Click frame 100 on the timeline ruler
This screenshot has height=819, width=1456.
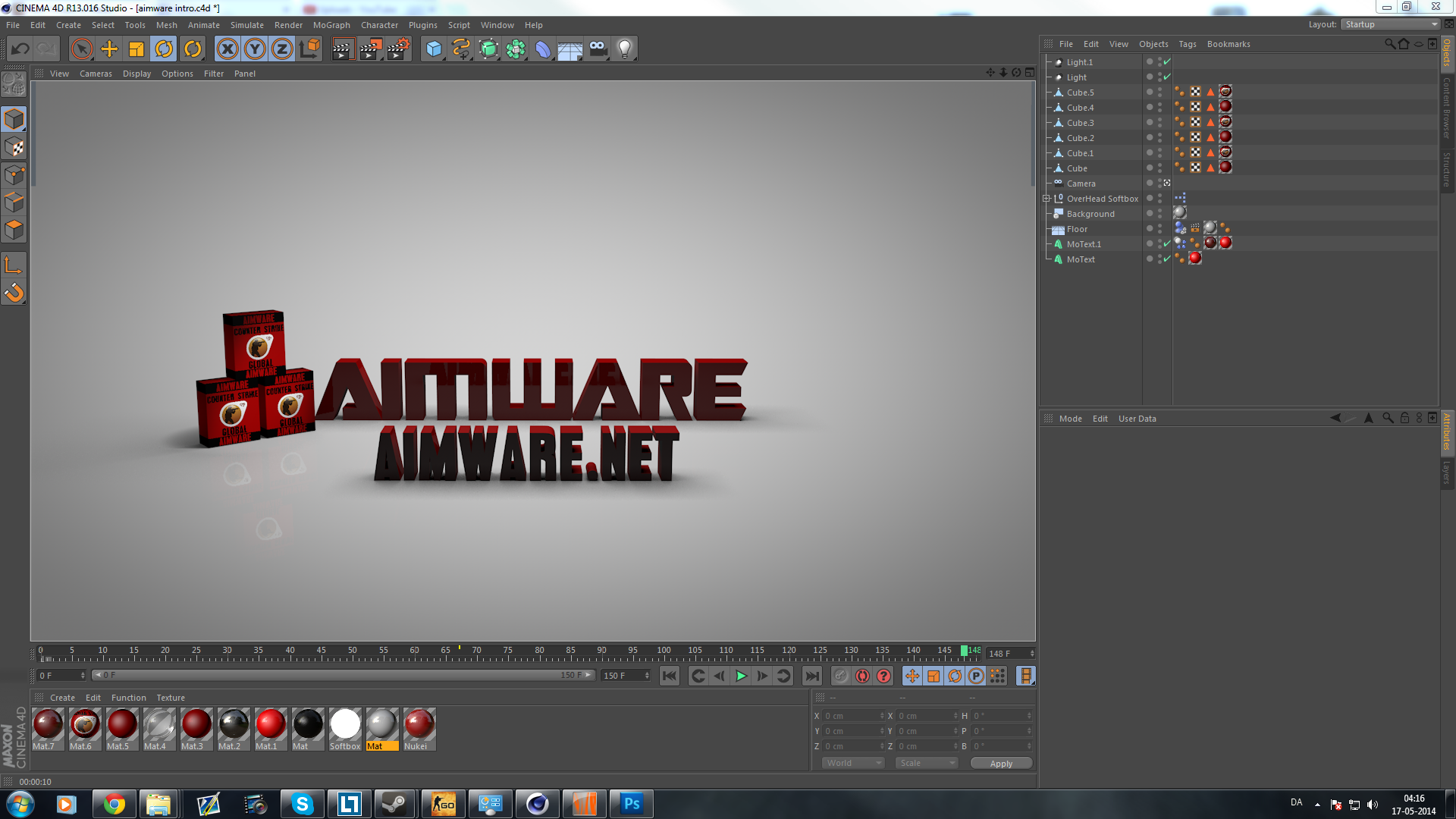664,655
